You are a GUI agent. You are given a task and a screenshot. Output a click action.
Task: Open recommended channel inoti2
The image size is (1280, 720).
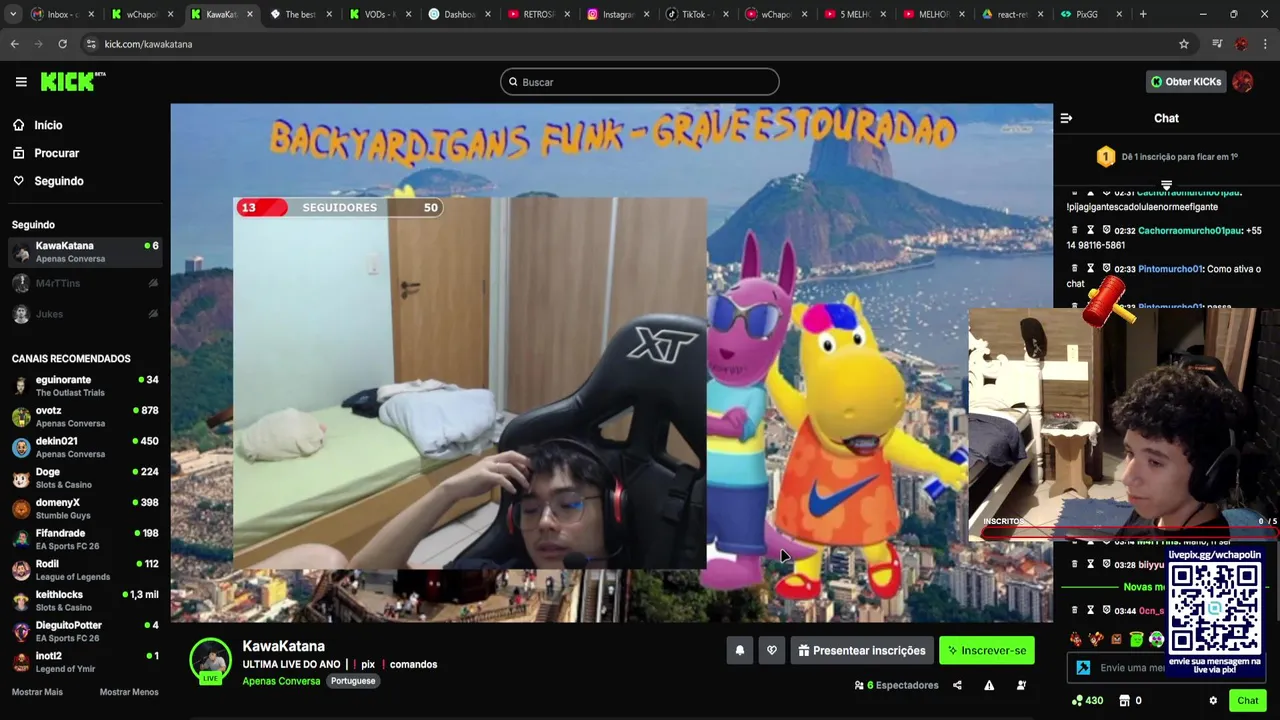pos(85,662)
